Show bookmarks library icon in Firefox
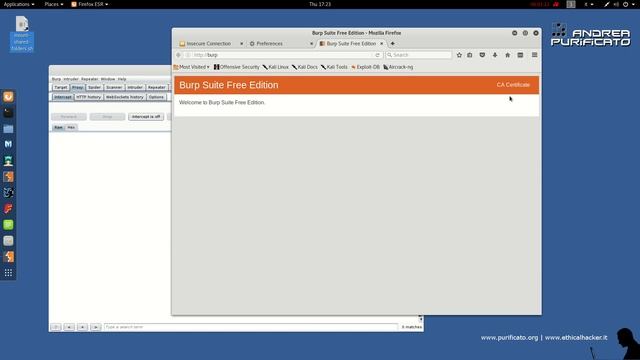 point(470,55)
